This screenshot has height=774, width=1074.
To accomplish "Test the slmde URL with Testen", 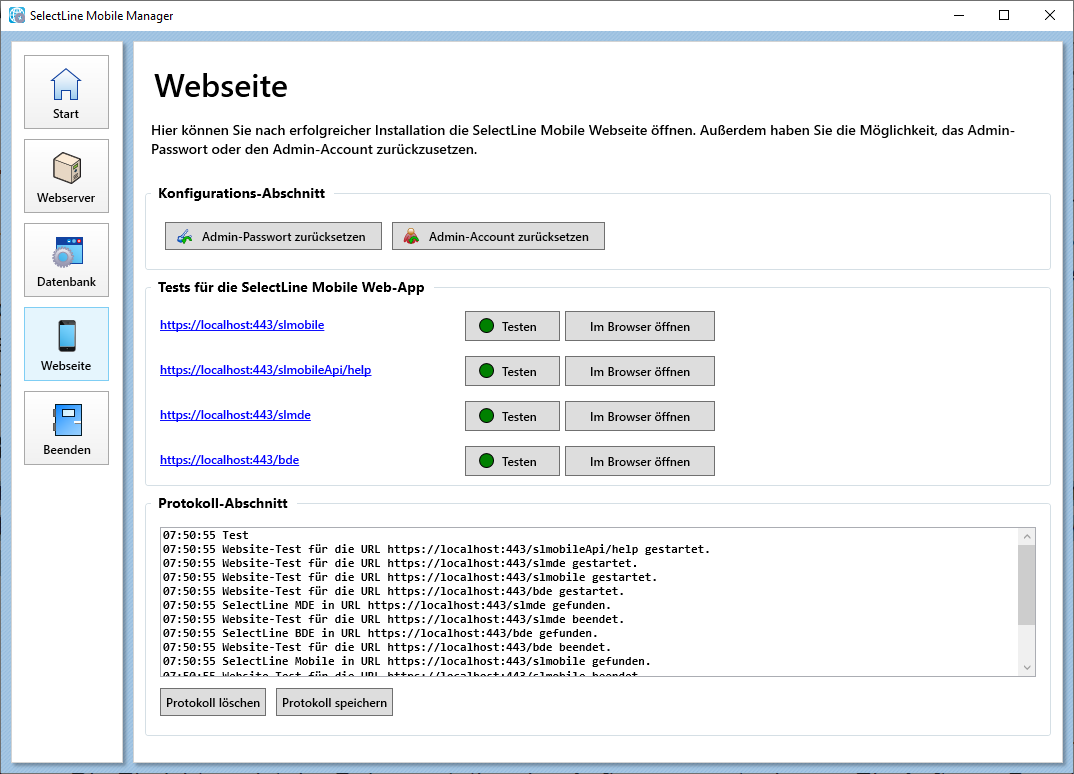I will (512, 416).
